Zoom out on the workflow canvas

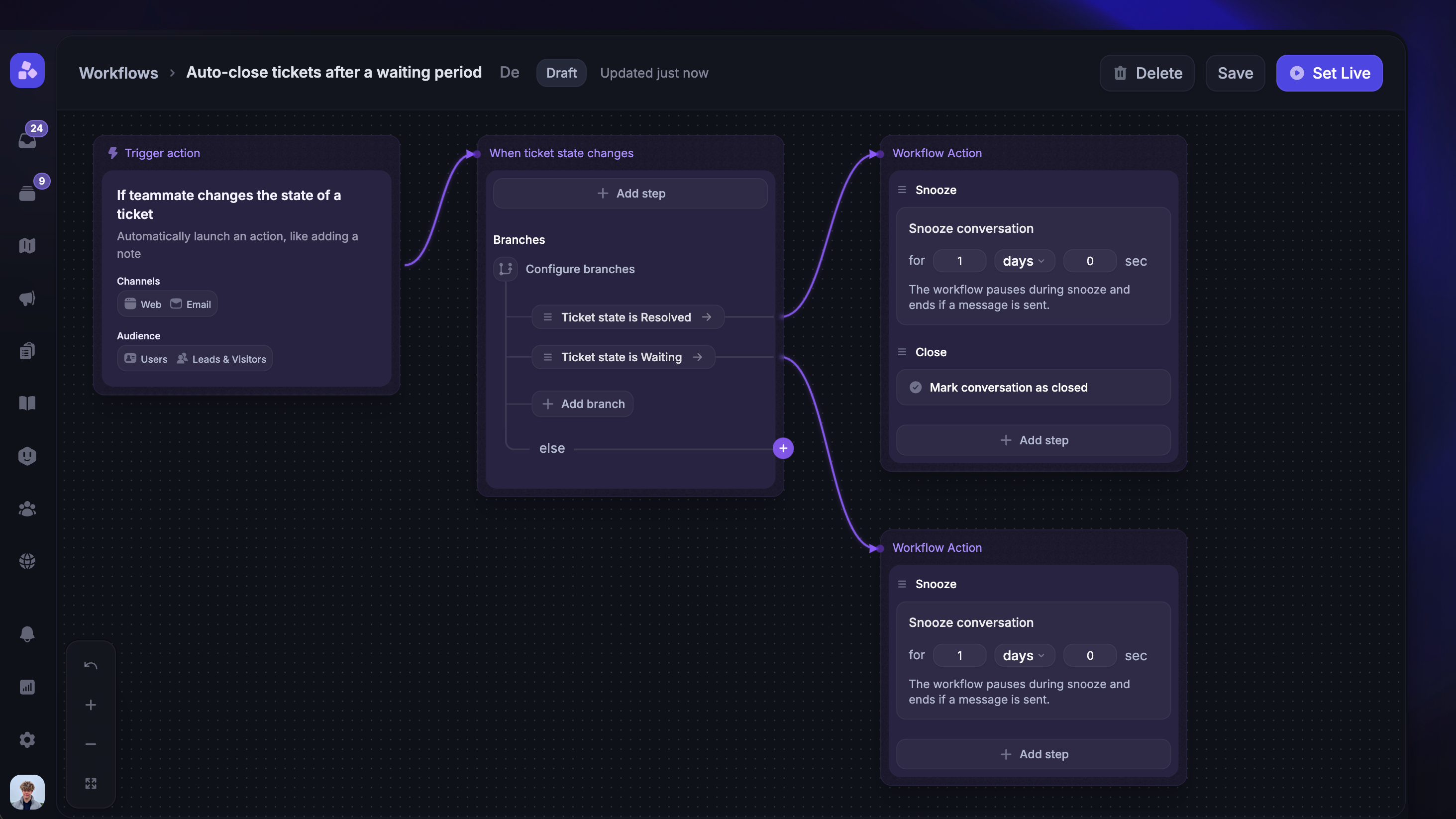91,744
